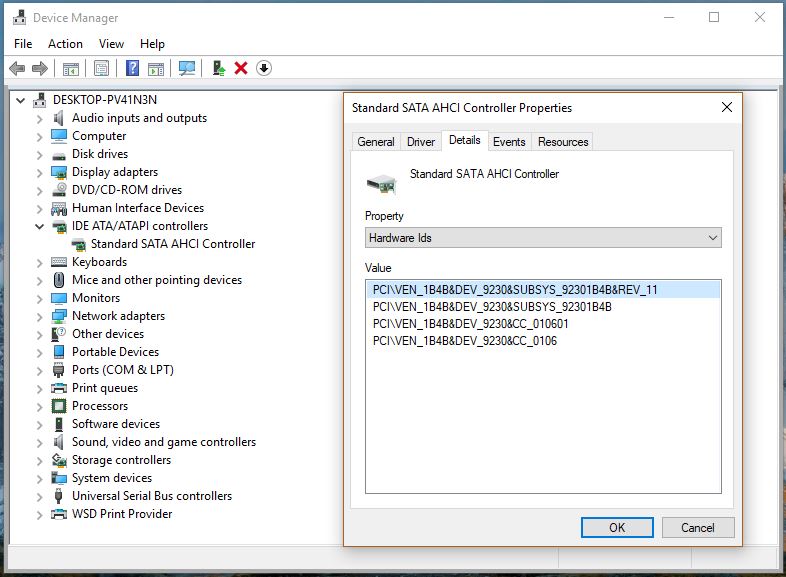Click the down-arrow Disable device icon
The image size is (786, 577).
(x=264, y=68)
